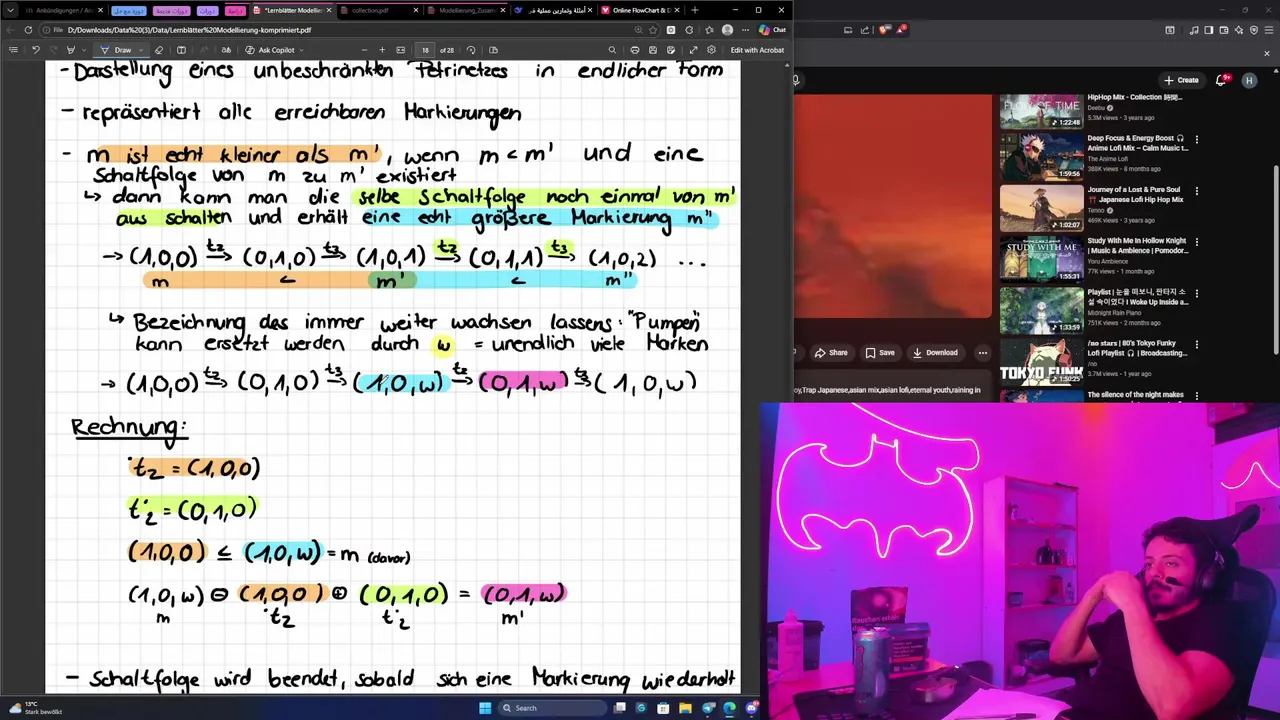Open more actions ellipsis under video
This screenshot has height=720, width=1280.
click(982, 352)
